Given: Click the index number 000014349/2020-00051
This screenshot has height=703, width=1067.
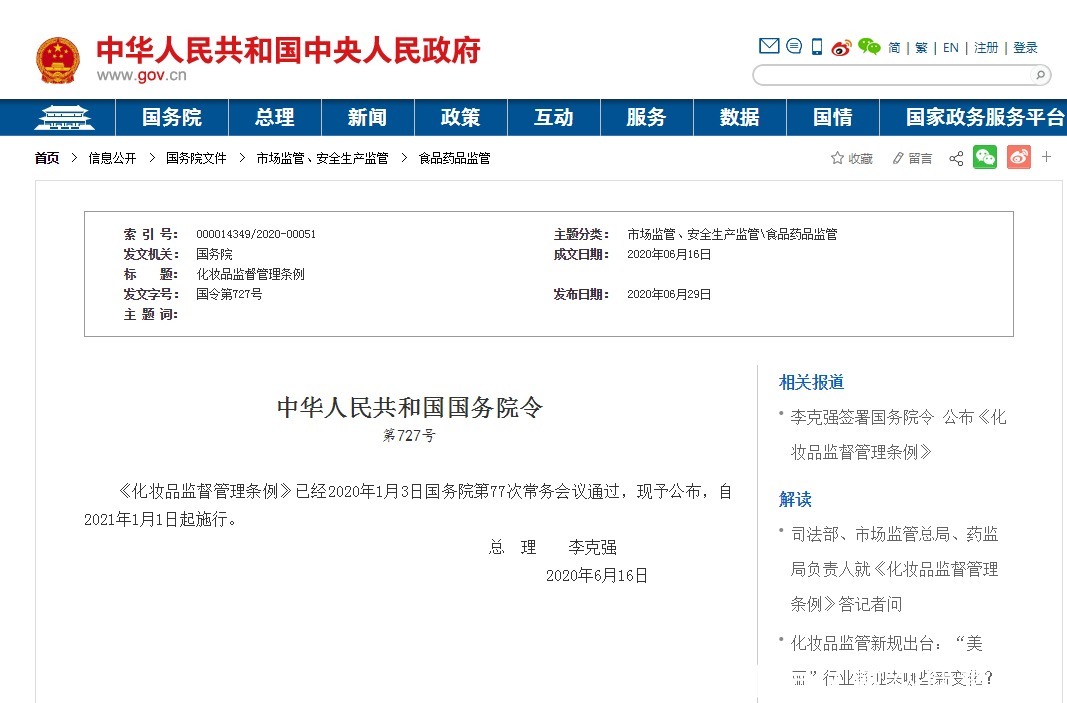Looking at the screenshot, I should (x=256, y=234).
